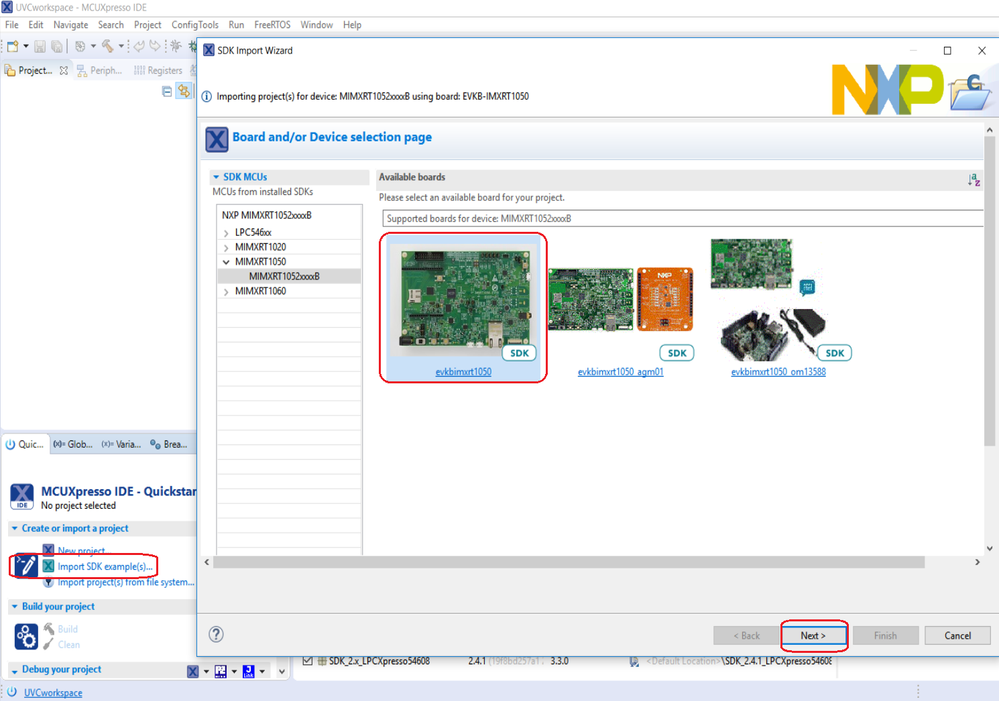Viewport: 999px width, 701px height.
Task: Open the Search menu
Action: [x=111, y=25]
